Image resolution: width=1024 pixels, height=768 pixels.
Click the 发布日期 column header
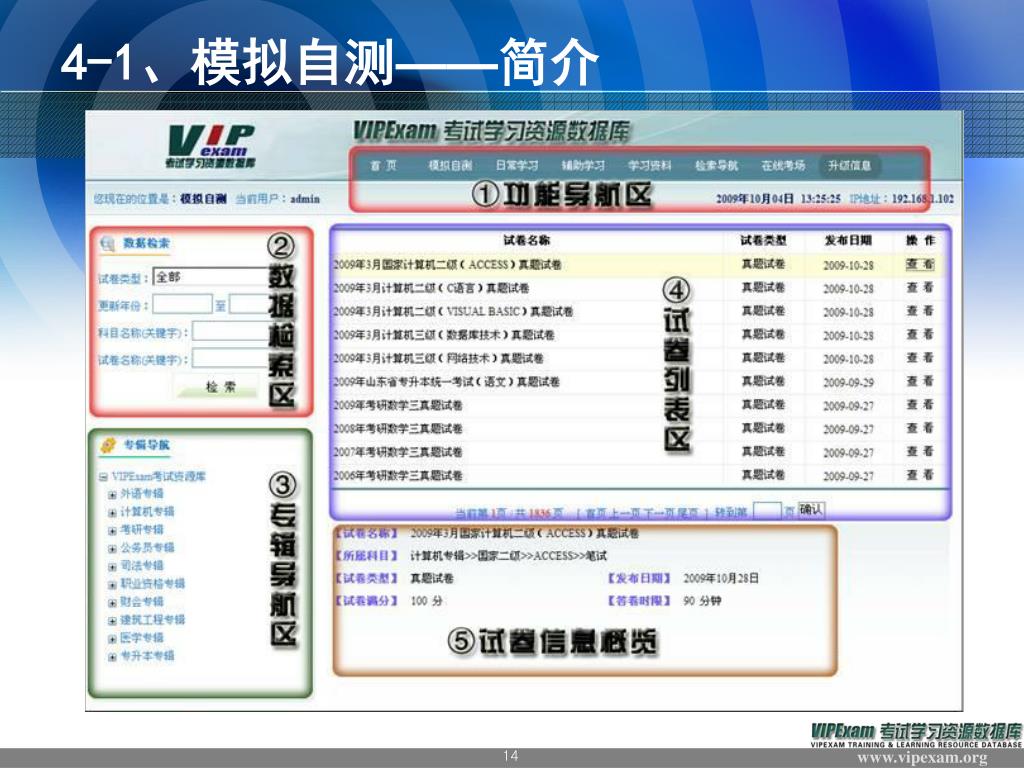[x=848, y=241]
